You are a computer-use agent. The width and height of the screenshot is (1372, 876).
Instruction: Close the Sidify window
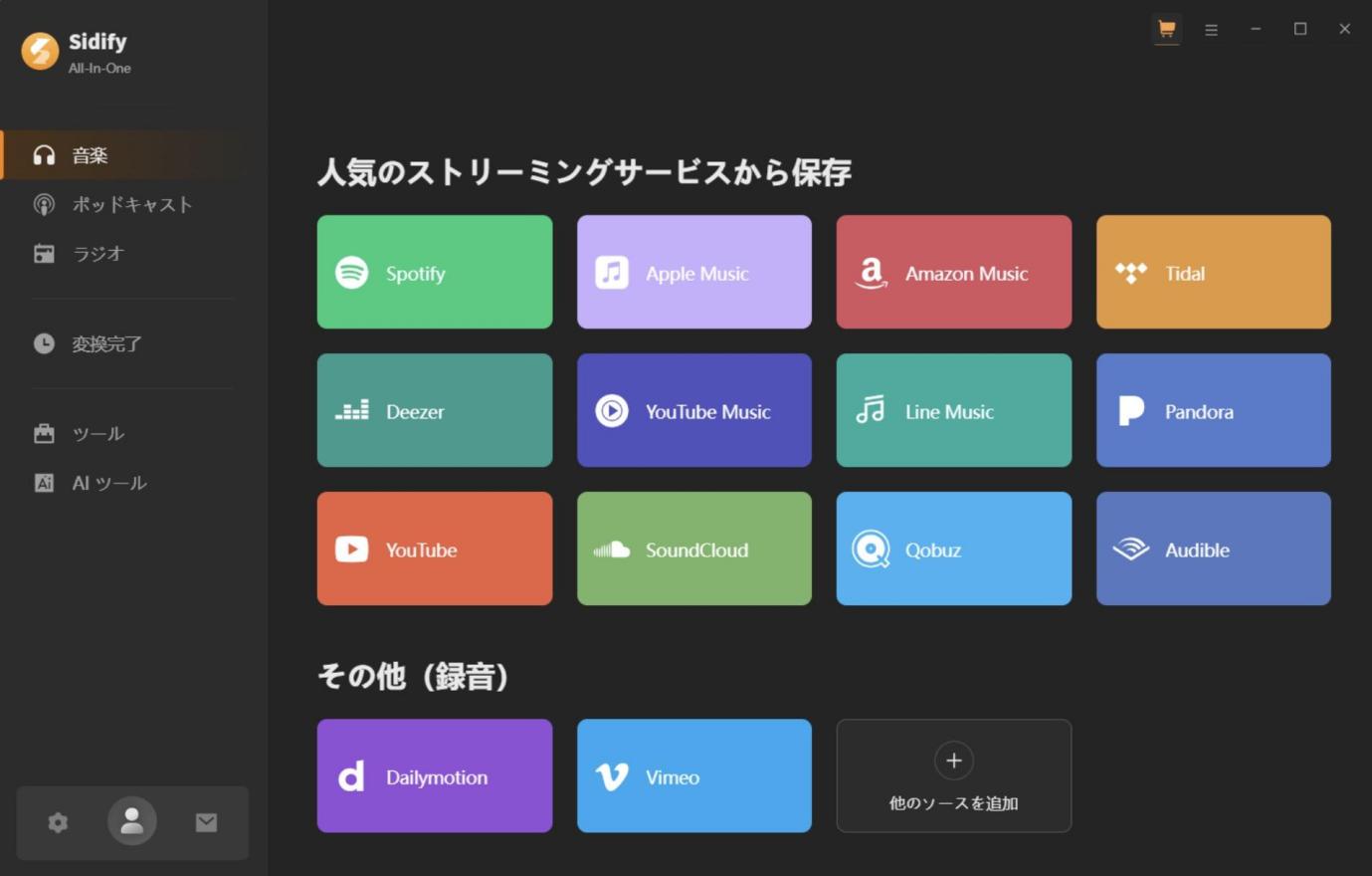click(1344, 29)
